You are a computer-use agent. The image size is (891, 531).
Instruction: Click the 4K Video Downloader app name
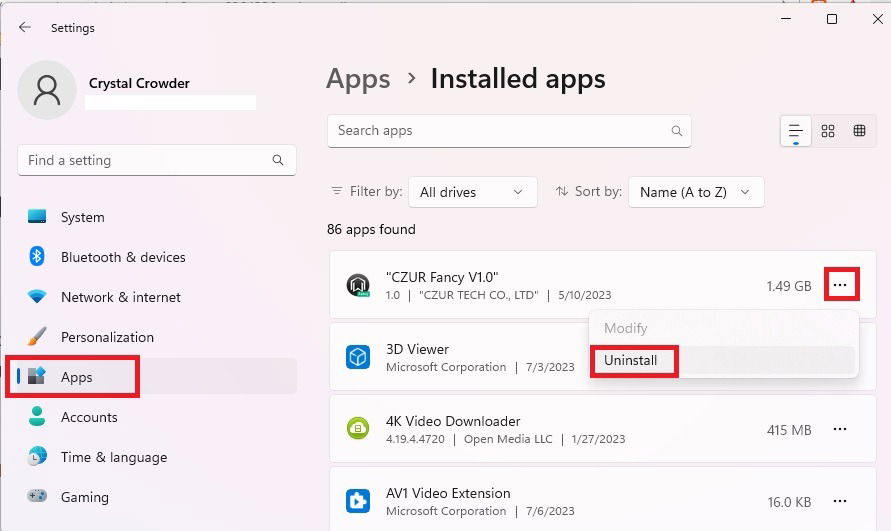tap(453, 421)
